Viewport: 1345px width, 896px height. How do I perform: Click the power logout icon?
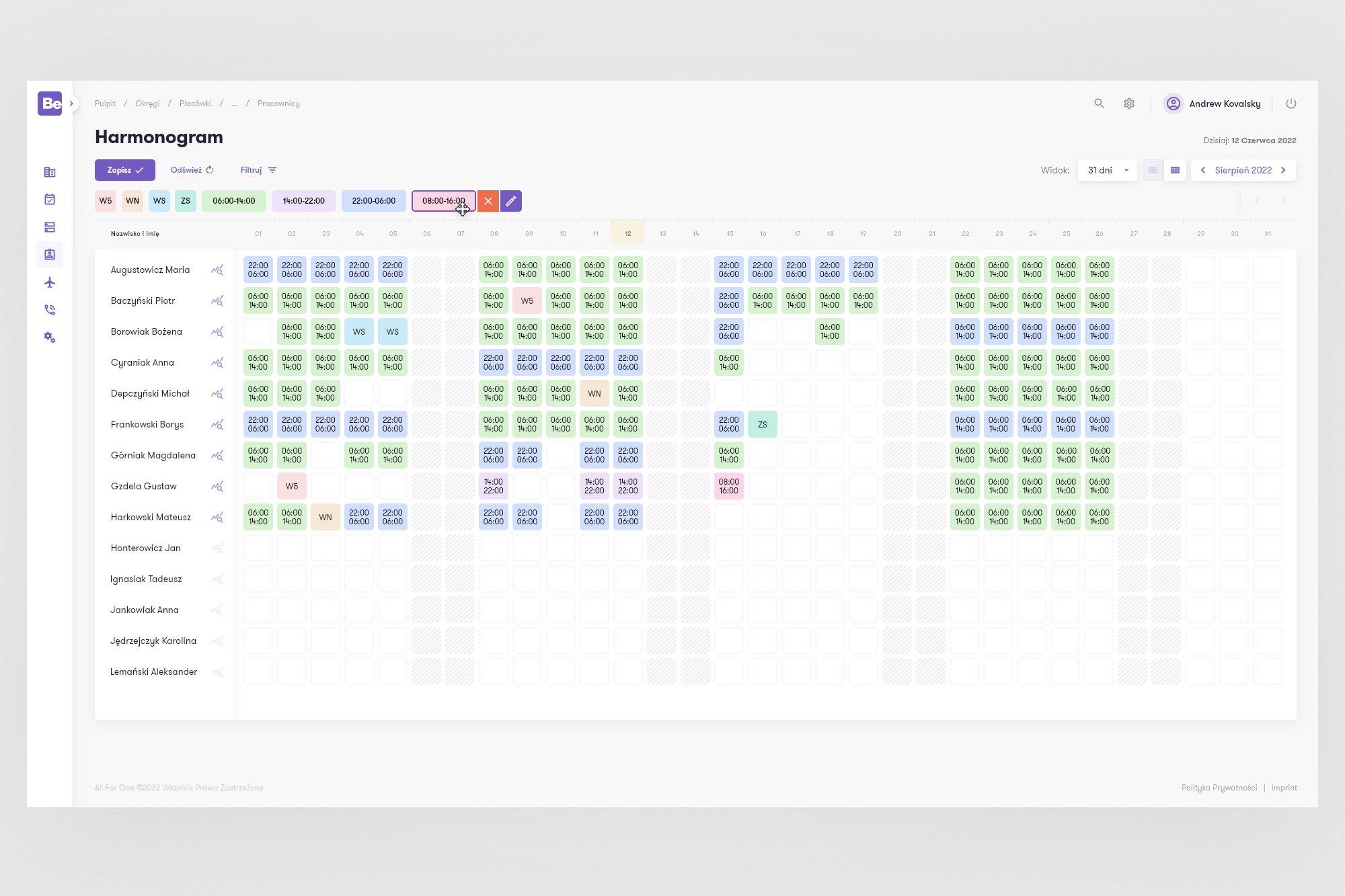point(1291,104)
